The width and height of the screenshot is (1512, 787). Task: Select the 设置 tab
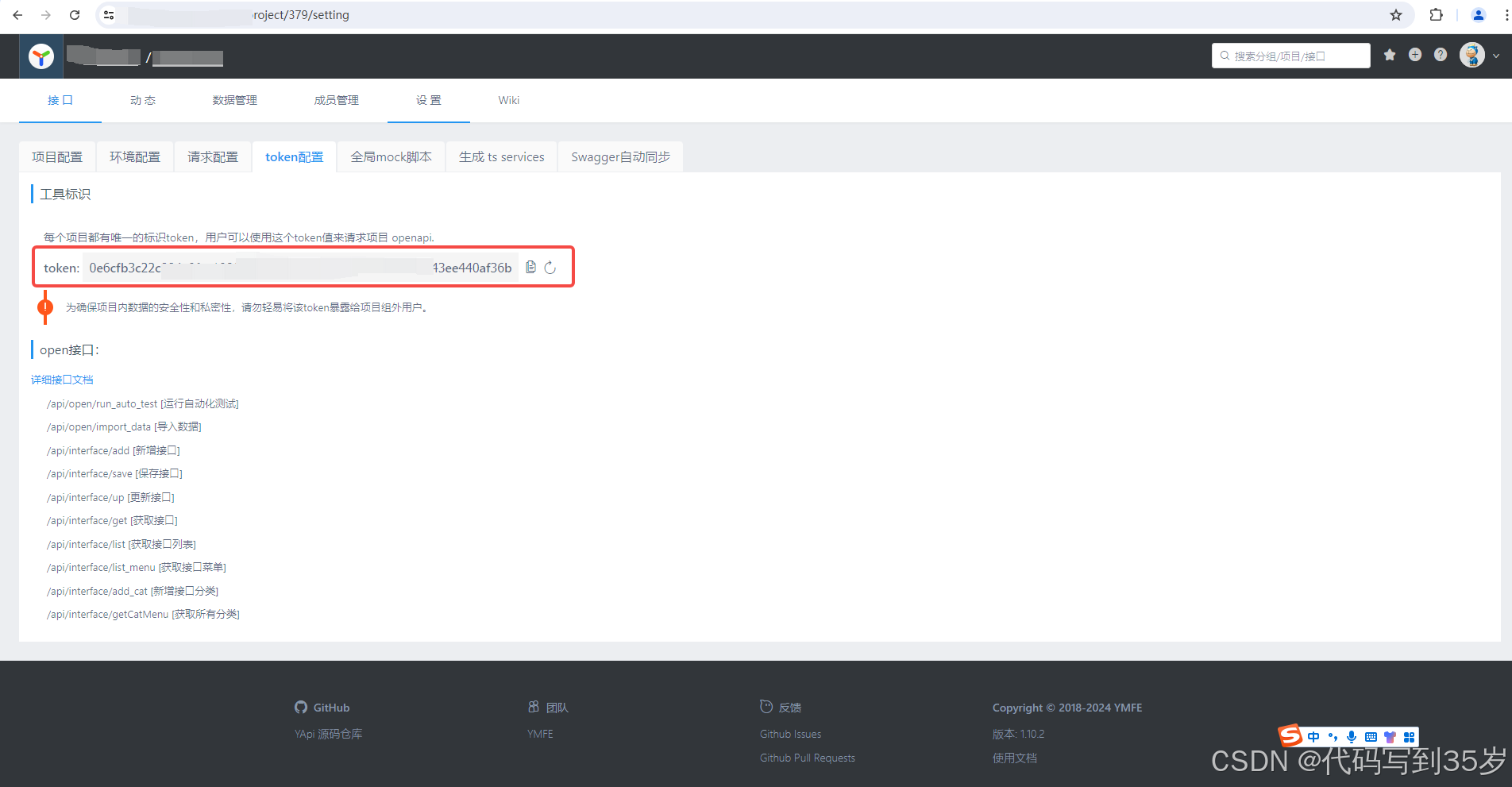(429, 100)
